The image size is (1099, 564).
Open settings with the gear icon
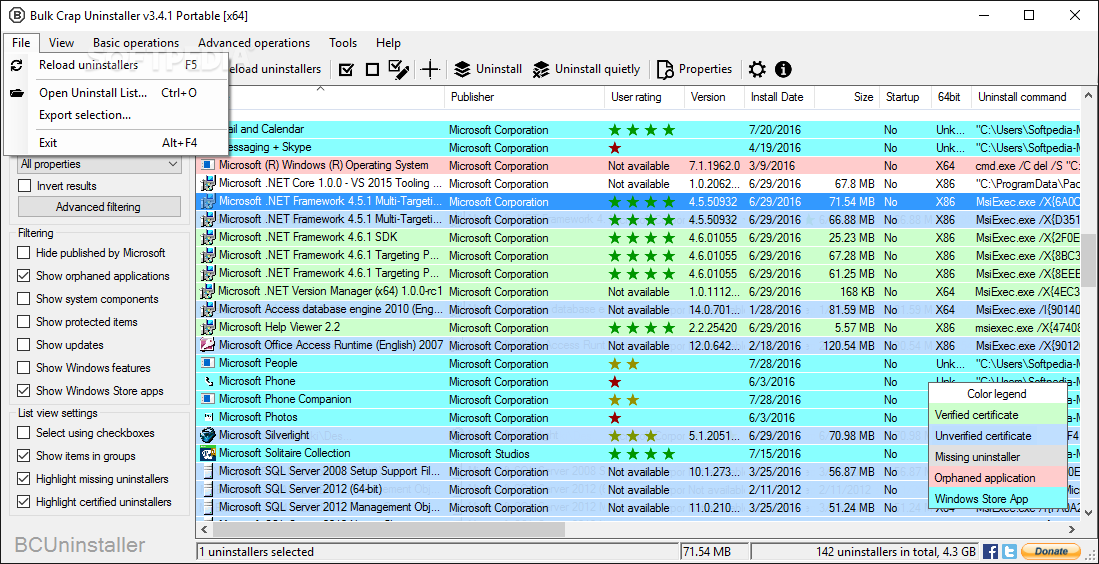[x=757, y=69]
